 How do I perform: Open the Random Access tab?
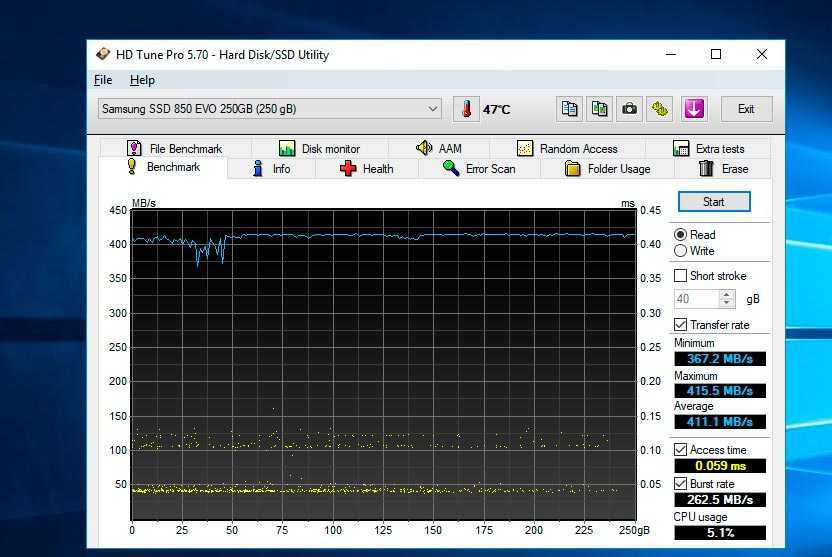pyautogui.click(x=567, y=149)
